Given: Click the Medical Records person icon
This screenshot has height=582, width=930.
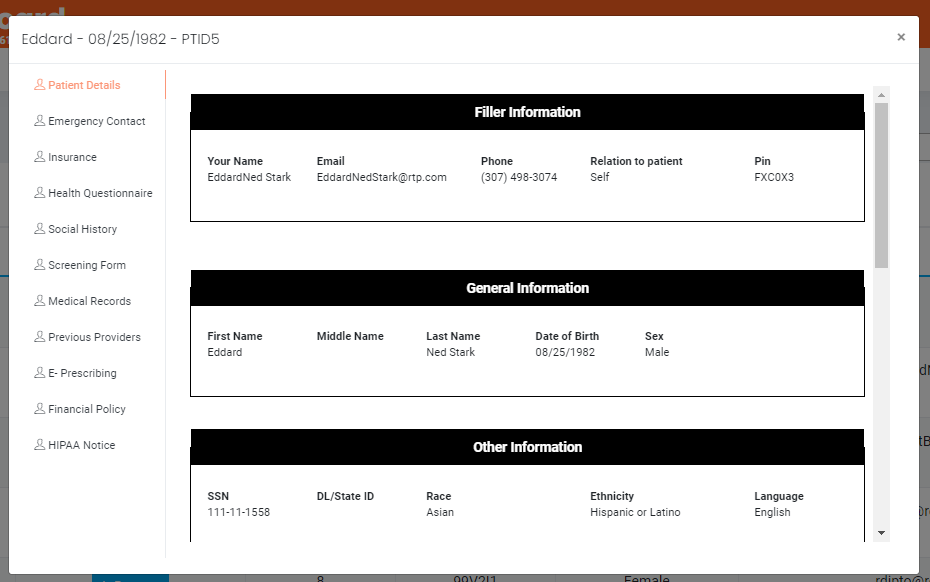Looking at the screenshot, I should (x=40, y=301).
